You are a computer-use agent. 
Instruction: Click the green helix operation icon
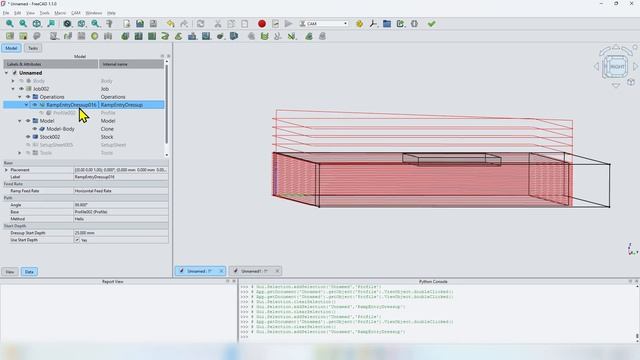coord(165,36)
